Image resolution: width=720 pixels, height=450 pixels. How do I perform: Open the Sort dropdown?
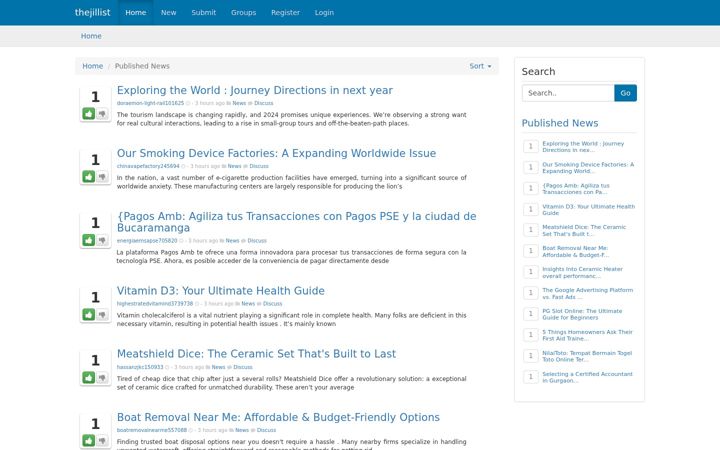tap(480, 66)
